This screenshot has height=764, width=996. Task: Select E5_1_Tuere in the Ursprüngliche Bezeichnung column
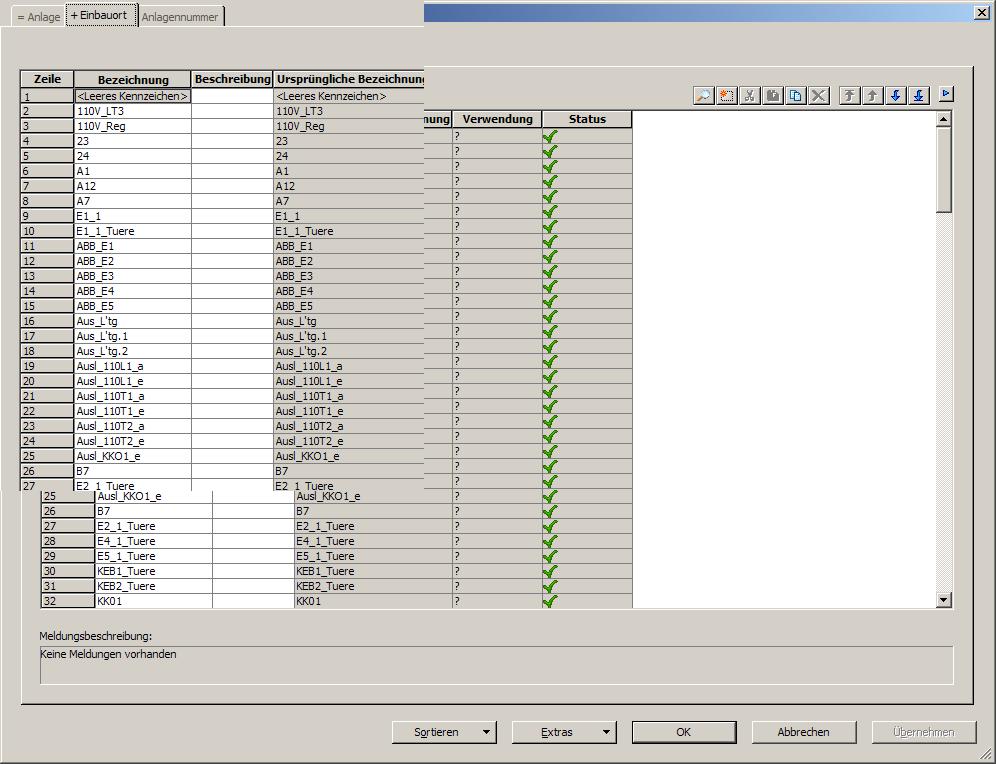click(374, 556)
